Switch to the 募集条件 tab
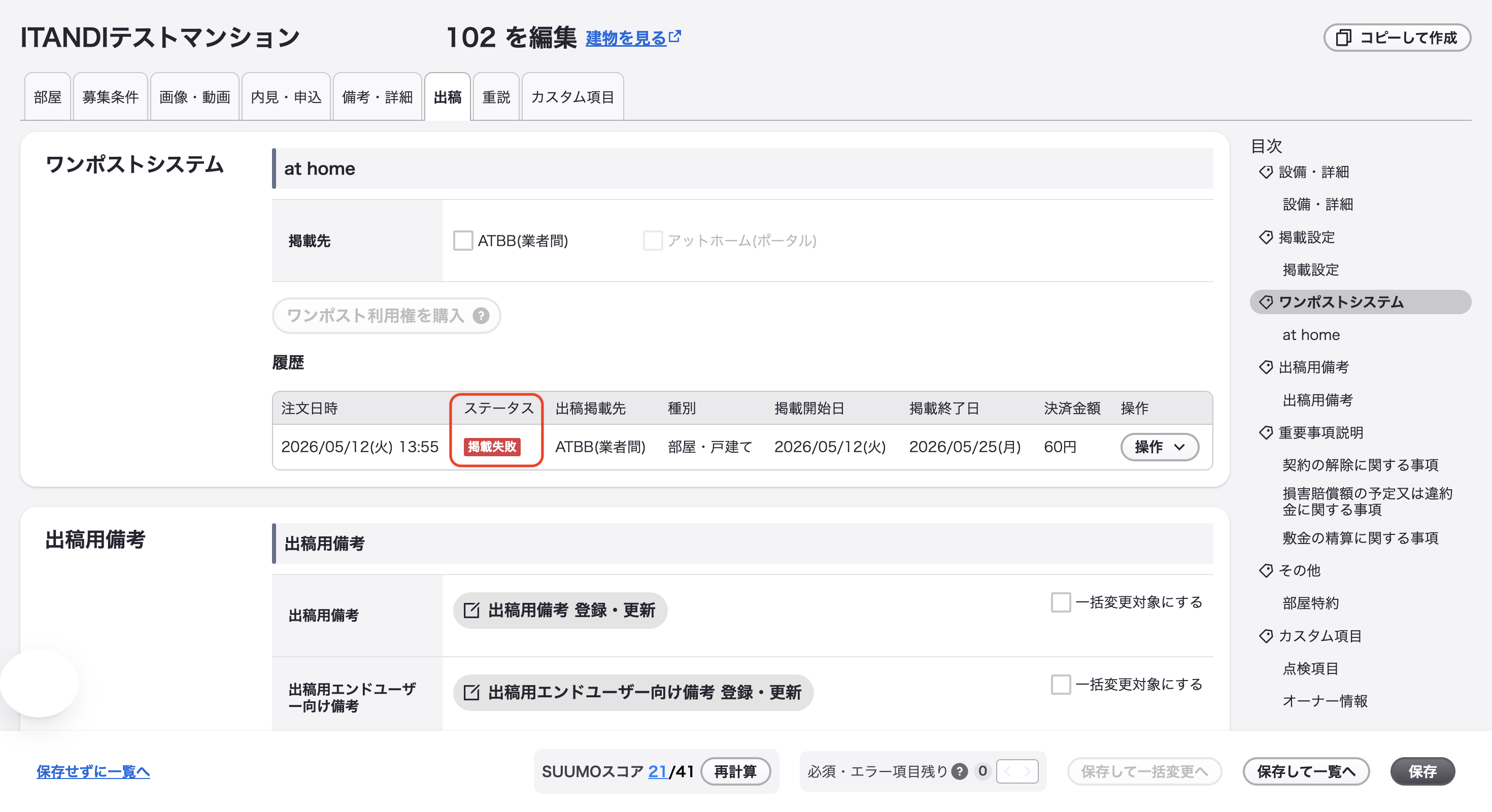This screenshot has width=1492, height=812. click(x=110, y=97)
